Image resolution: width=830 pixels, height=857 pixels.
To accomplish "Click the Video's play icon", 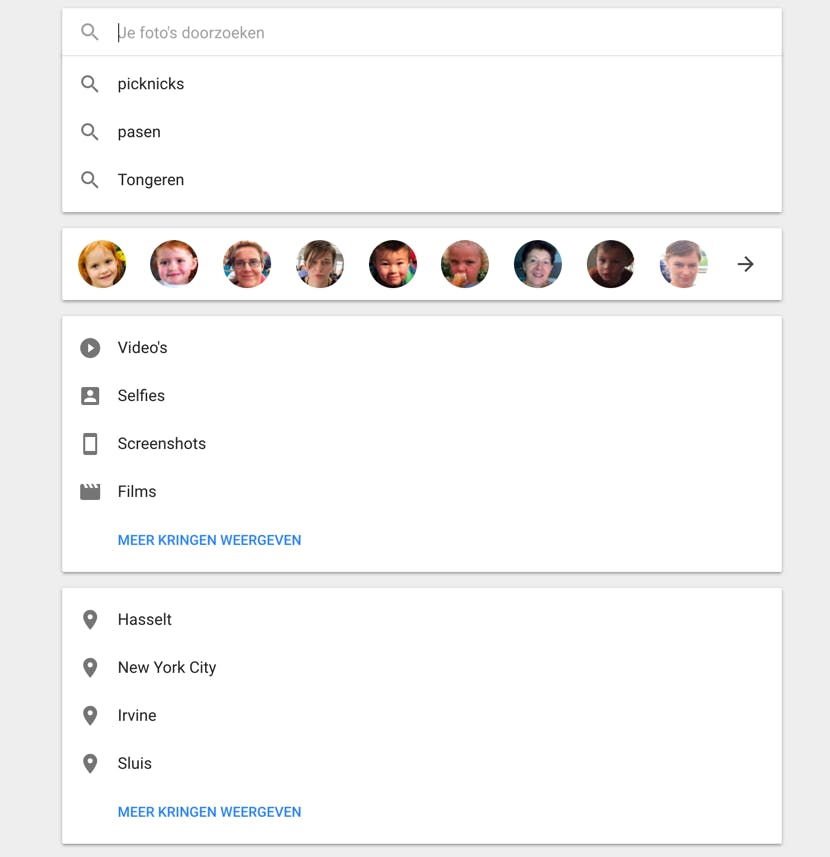I will (x=90, y=348).
